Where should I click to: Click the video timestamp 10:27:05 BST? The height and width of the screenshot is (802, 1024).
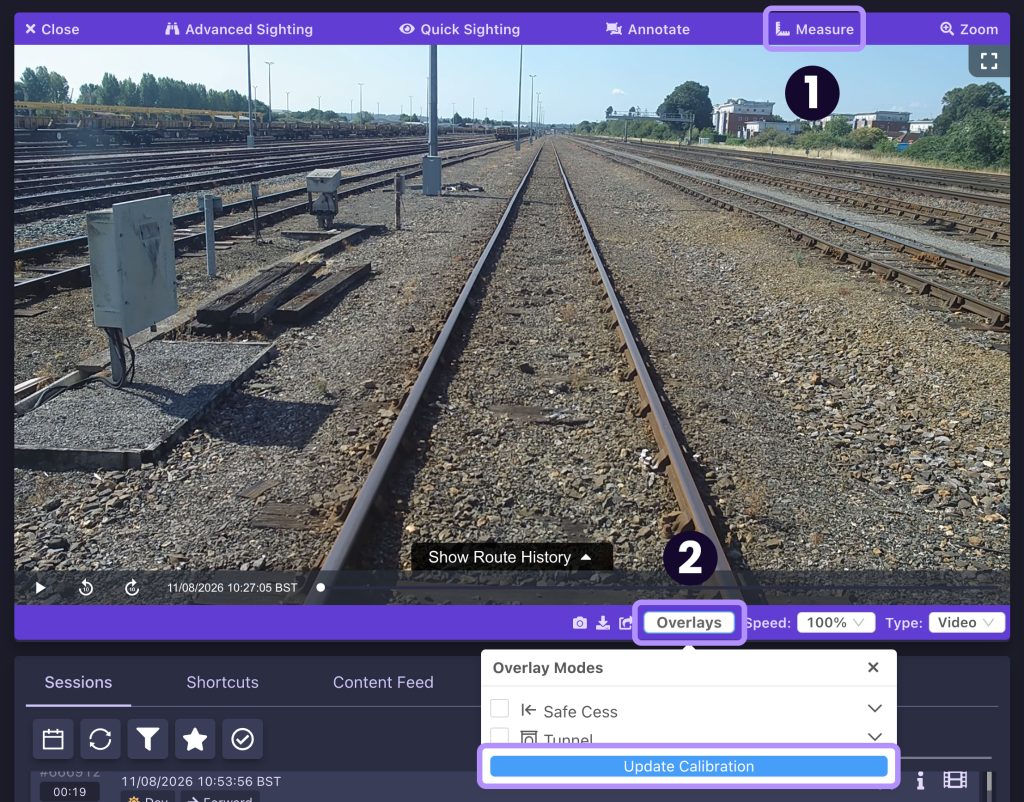(232, 588)
